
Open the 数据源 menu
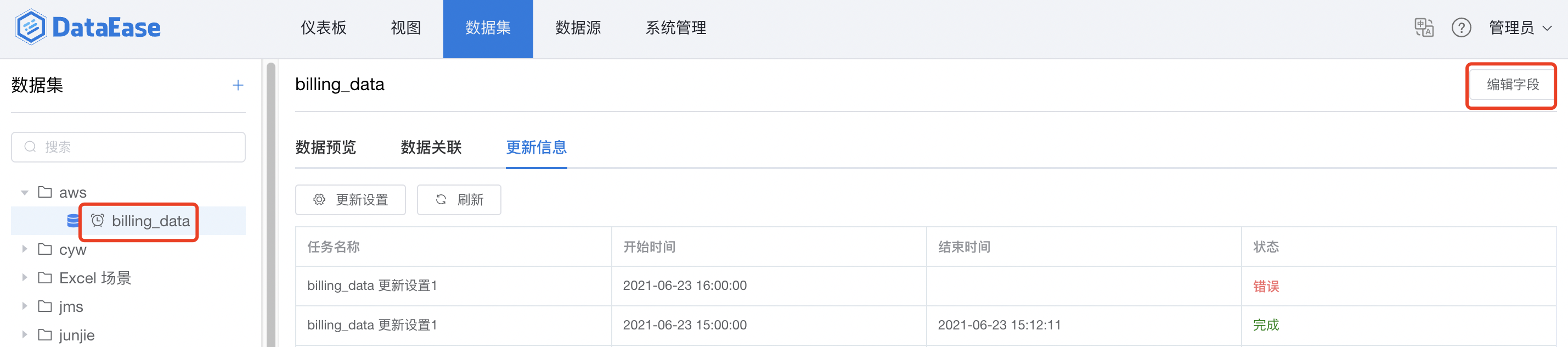pyautogui.click(x=578, y=27)
